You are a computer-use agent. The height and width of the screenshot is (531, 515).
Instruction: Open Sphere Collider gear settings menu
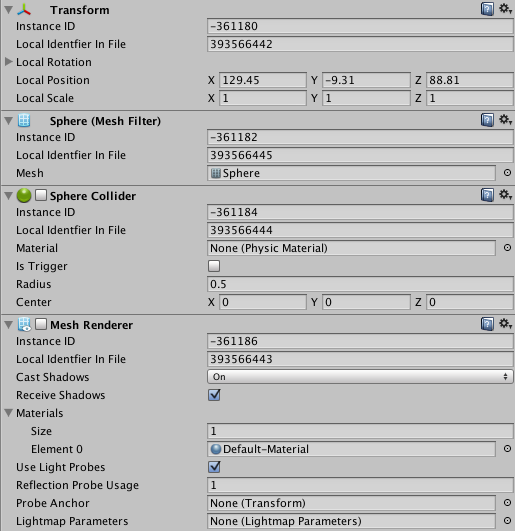pyautogui.click(x=505, y=195)
